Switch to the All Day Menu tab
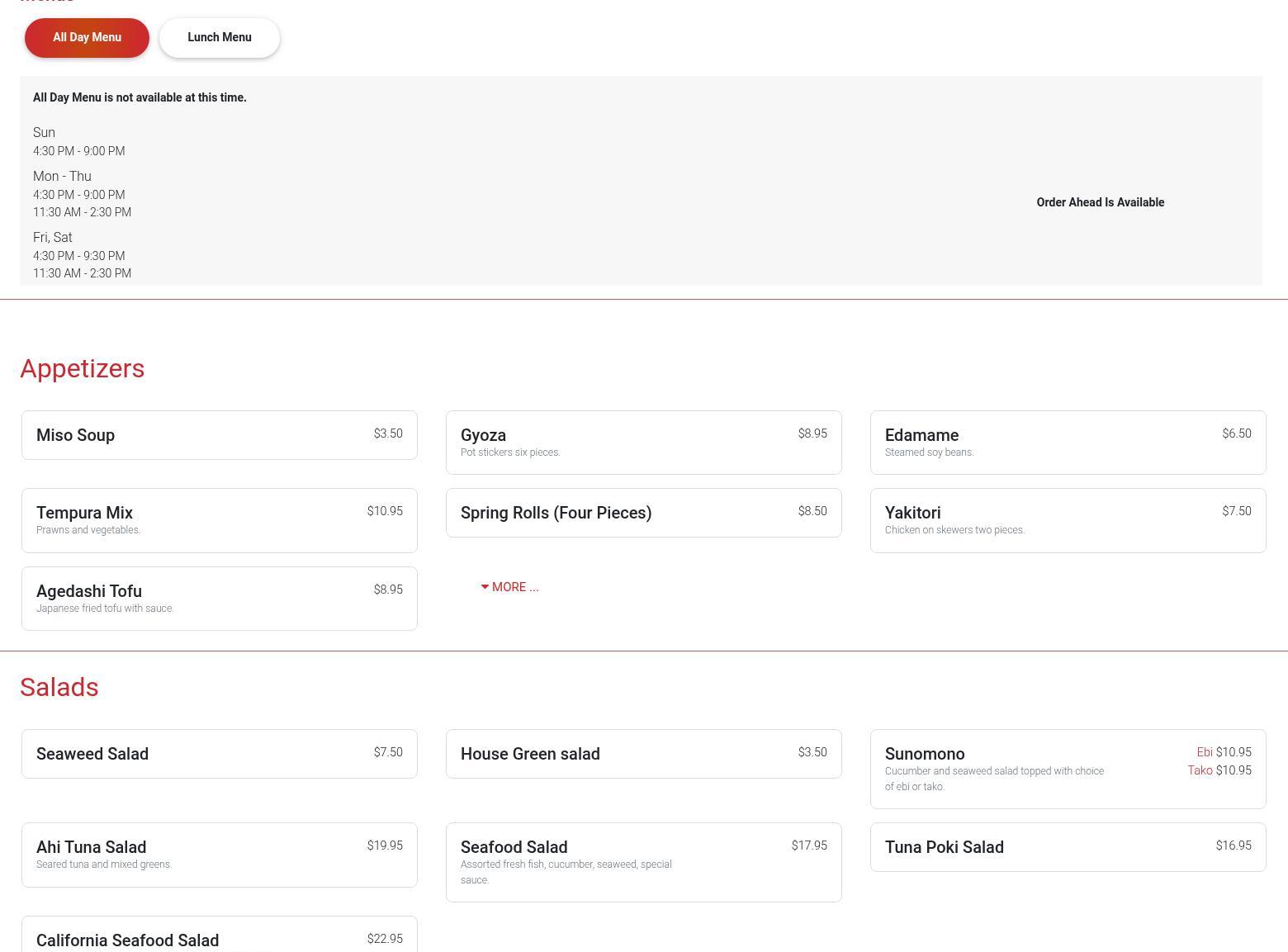Image resolution: width=1288 pixels, height=952 pixels. tap(87, 38)
